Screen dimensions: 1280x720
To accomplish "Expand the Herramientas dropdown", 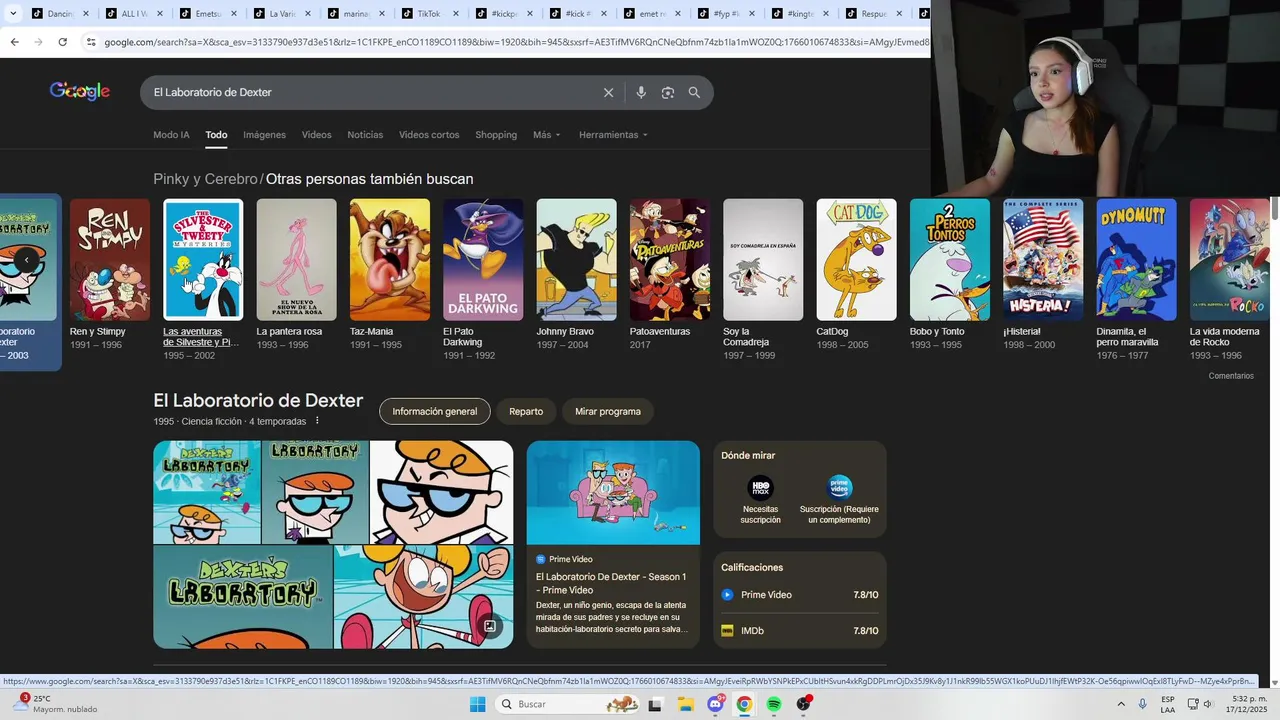I will click(613, 135).
